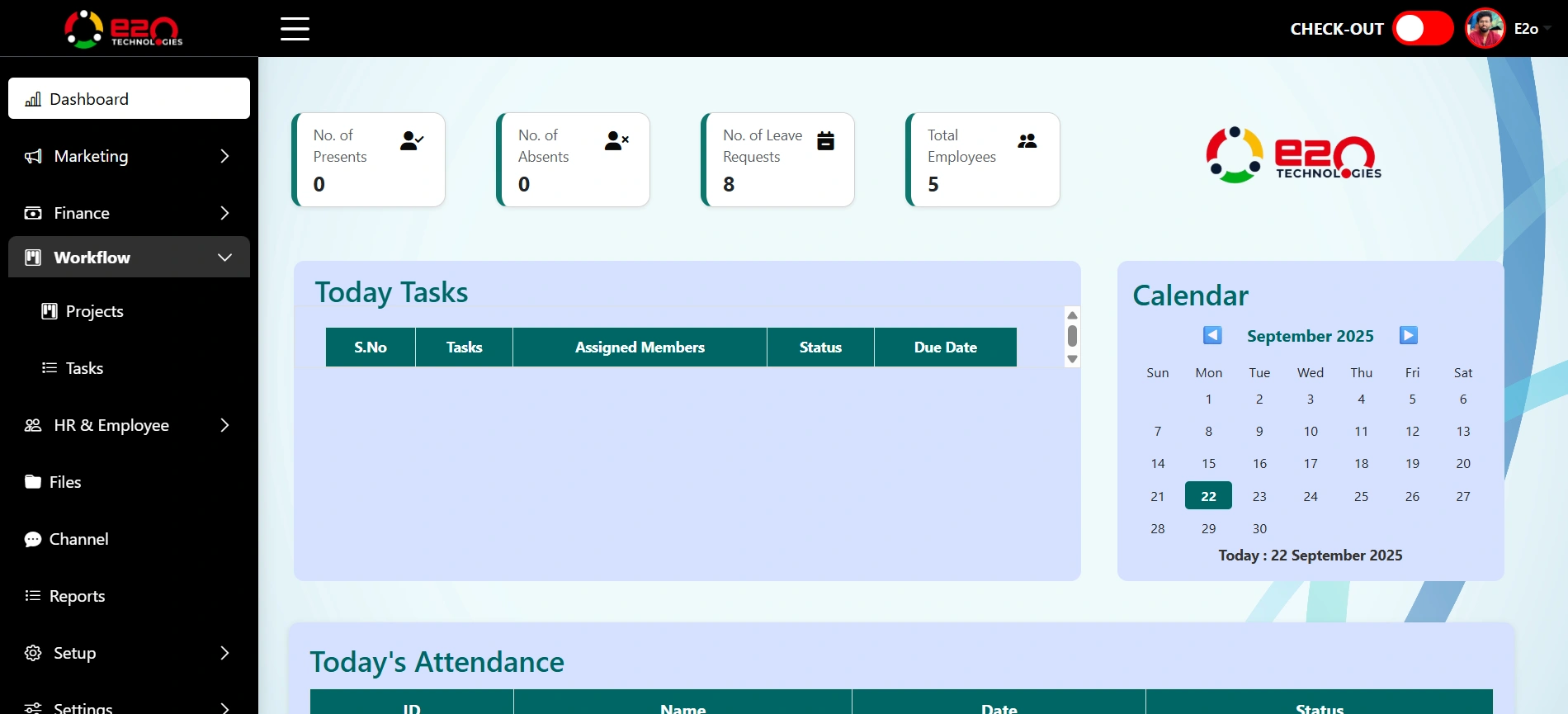The height and width of the screenshot is (714, 1568).
Task: Go to next month in calendar
Action: tap(1409, 335)
